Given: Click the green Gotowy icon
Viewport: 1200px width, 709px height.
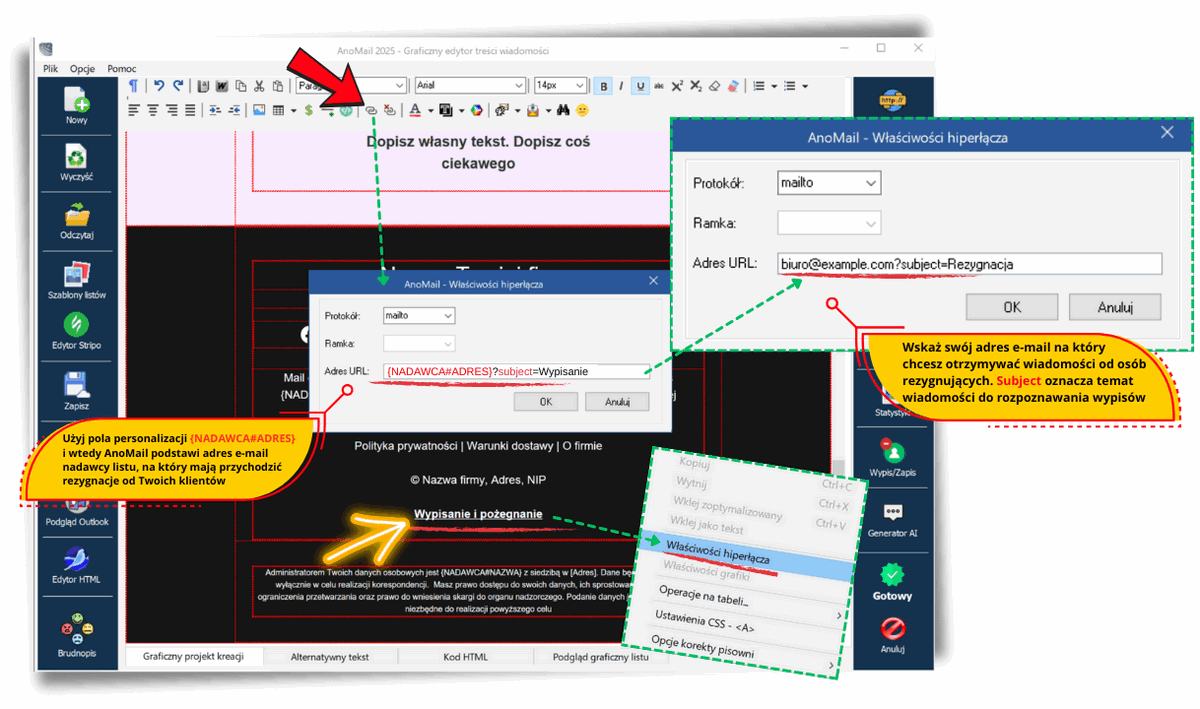Looking at the screenshot, I should point(892,575).
